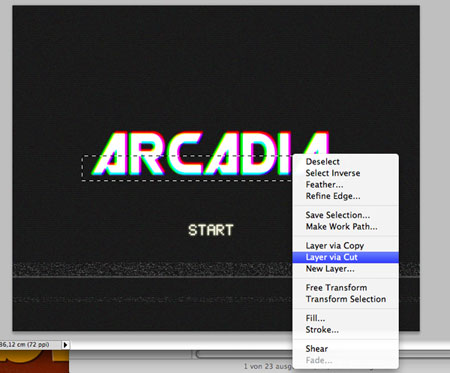Choose Save Selection... menu item
The image size is (450, 373).
coord(345,215)
